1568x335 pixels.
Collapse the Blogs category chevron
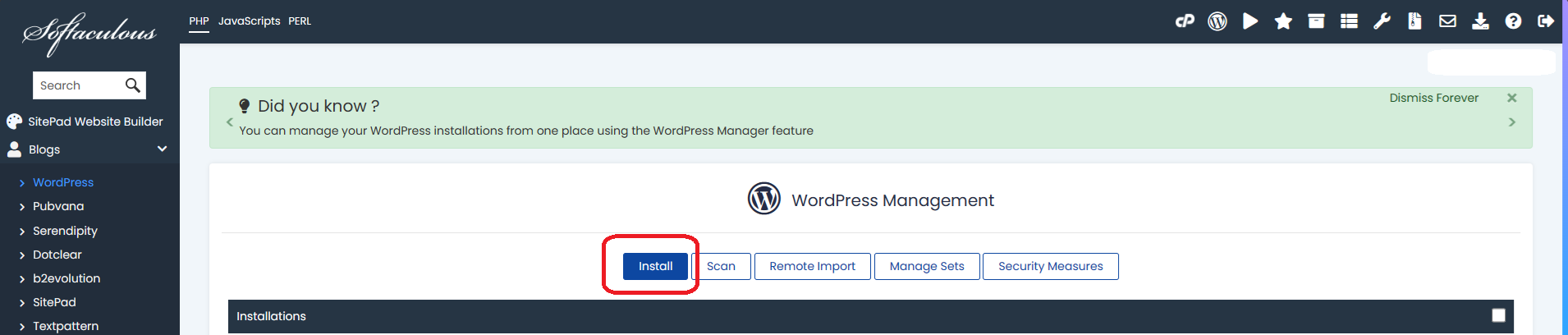(x=162, y=149)
